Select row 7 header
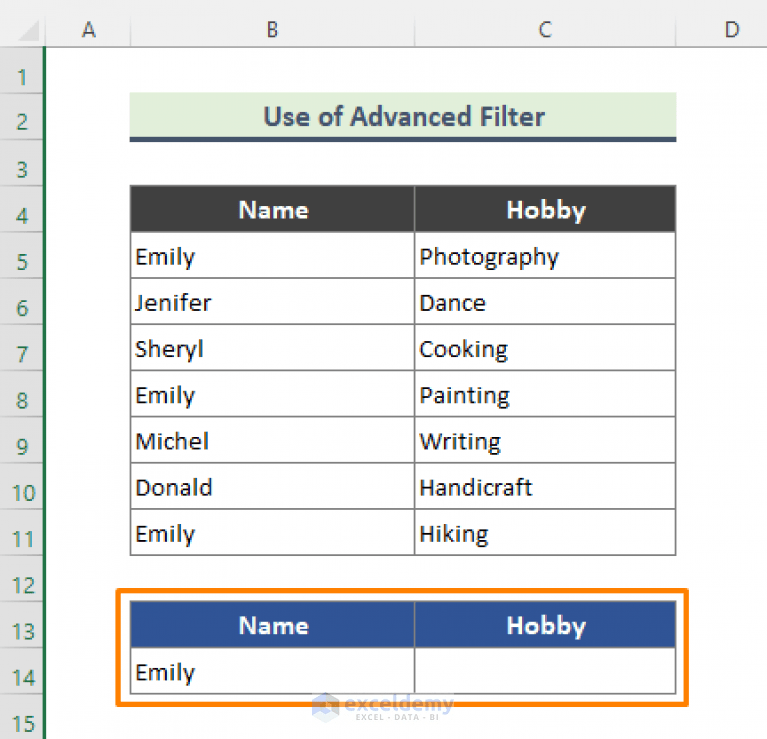The width and height of the screenshot is (767, 739). (x=22, y=348)
